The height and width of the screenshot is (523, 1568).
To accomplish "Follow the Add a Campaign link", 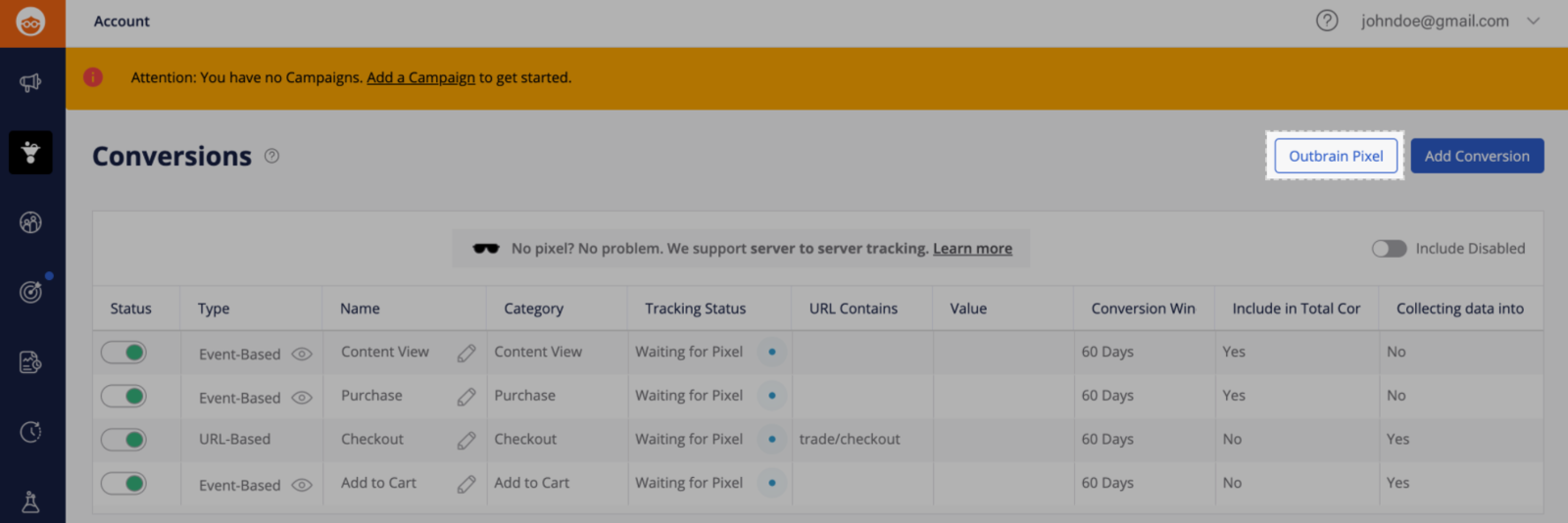I will tap(420, 77).
